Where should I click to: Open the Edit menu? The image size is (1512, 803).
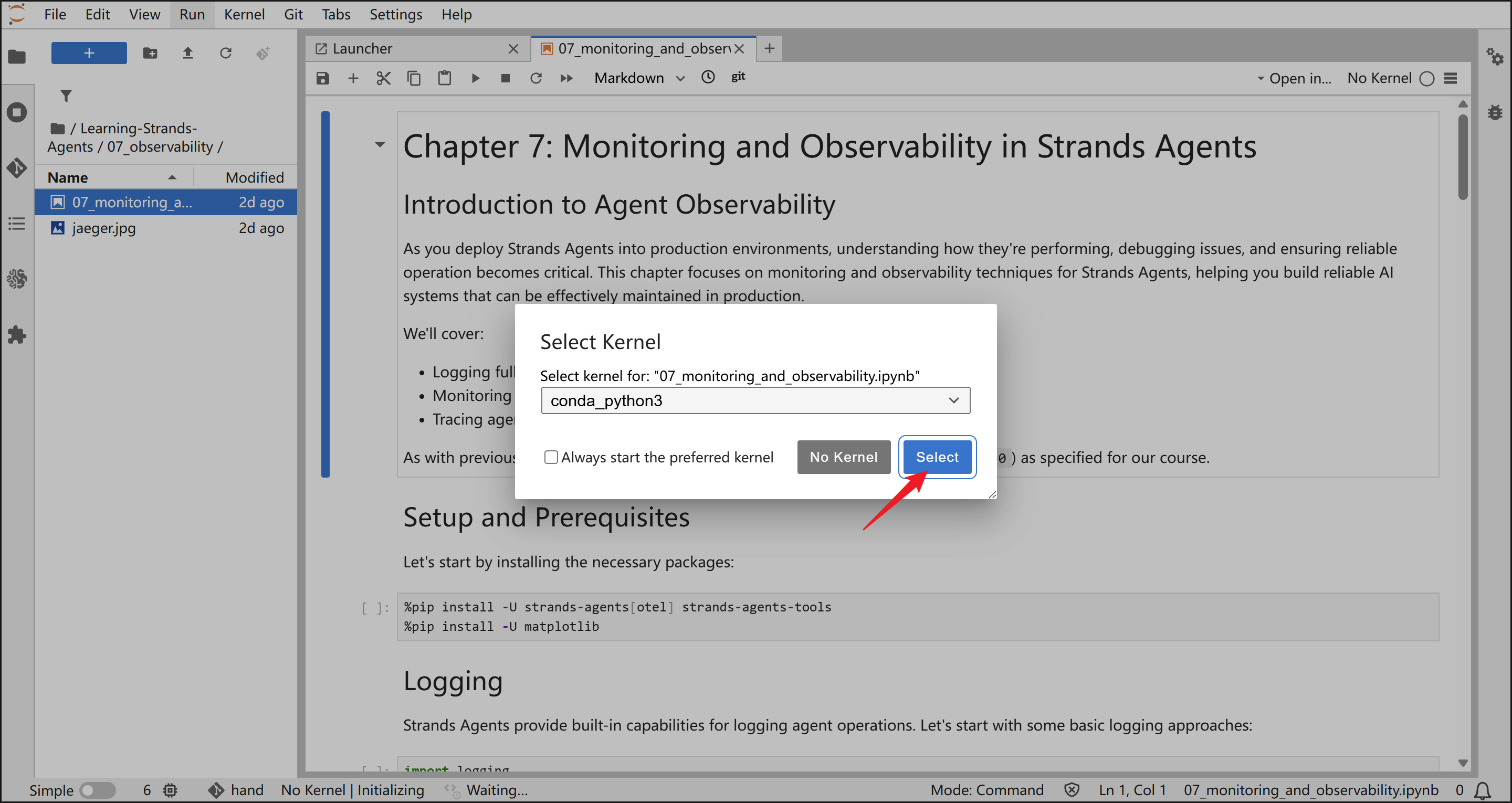98,14
